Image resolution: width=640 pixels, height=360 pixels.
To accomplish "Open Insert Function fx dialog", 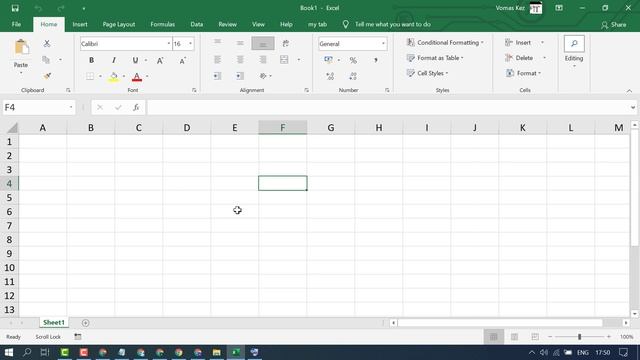I will click(x=136, y=107).
